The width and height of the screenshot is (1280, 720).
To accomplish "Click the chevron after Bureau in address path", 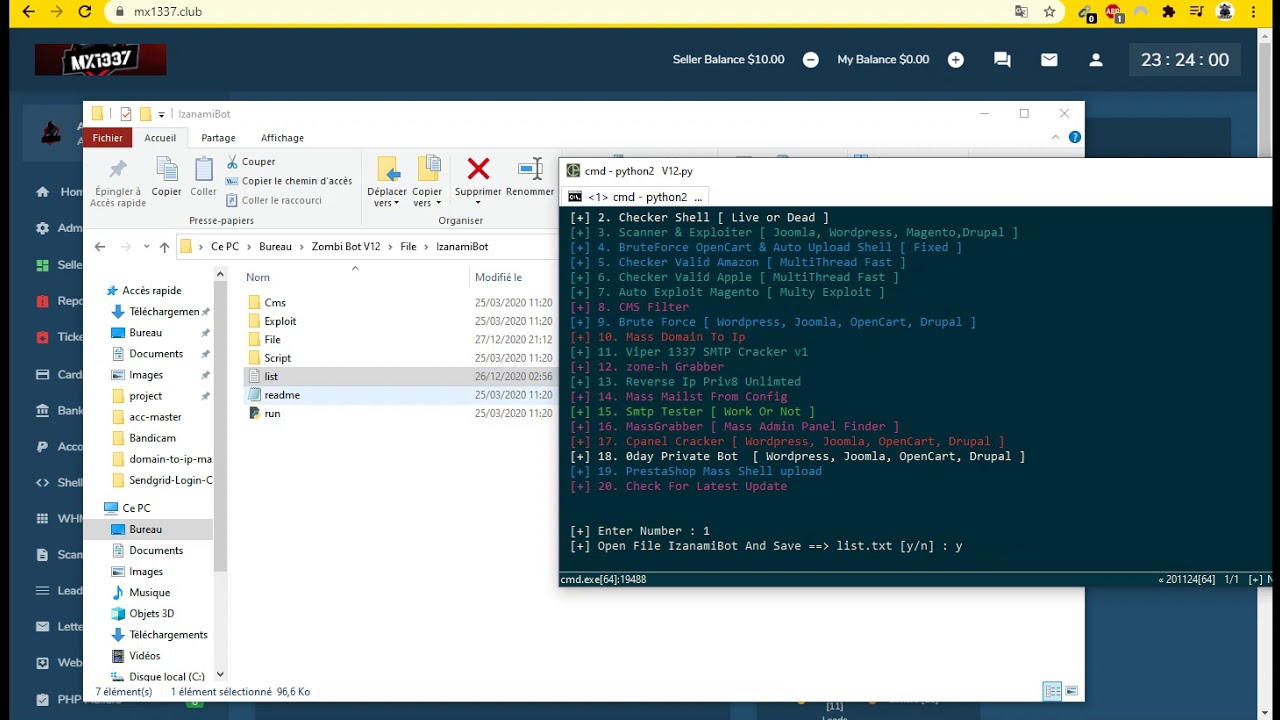I will pos(302,246).
